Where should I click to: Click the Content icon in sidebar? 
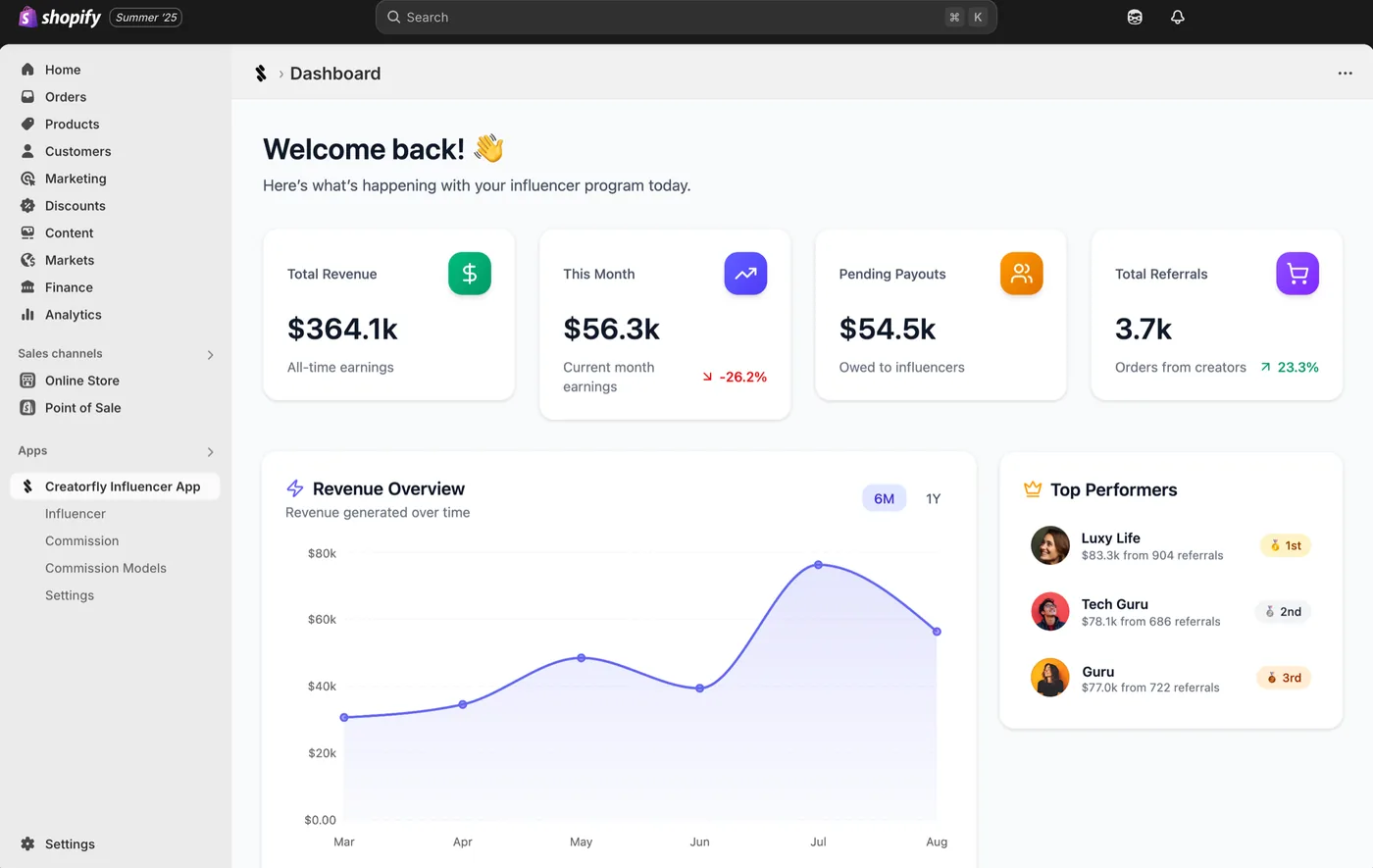point(27,232)
